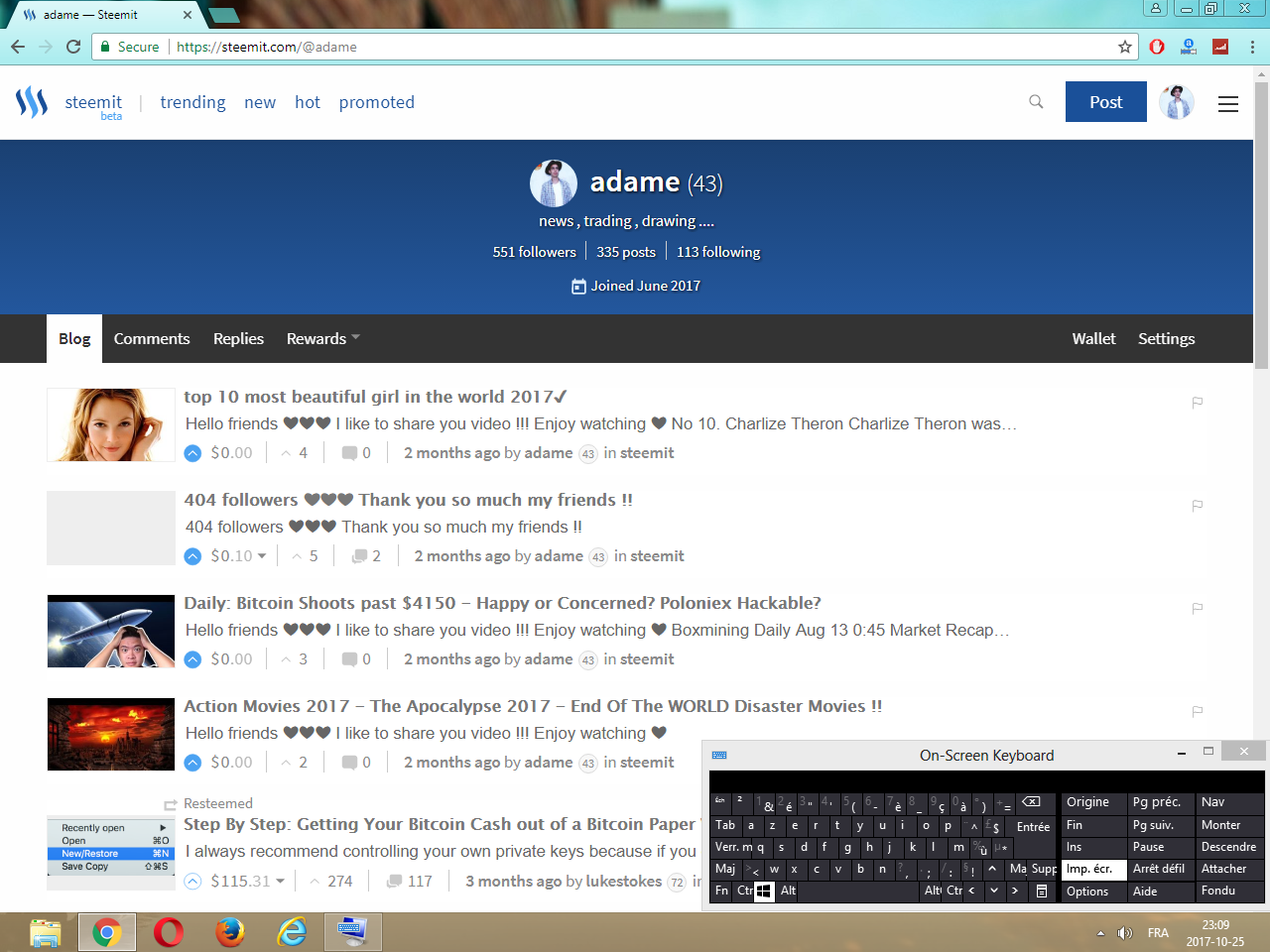Toggle the Fn key on On-Screen Keyboard

(722, 891)
